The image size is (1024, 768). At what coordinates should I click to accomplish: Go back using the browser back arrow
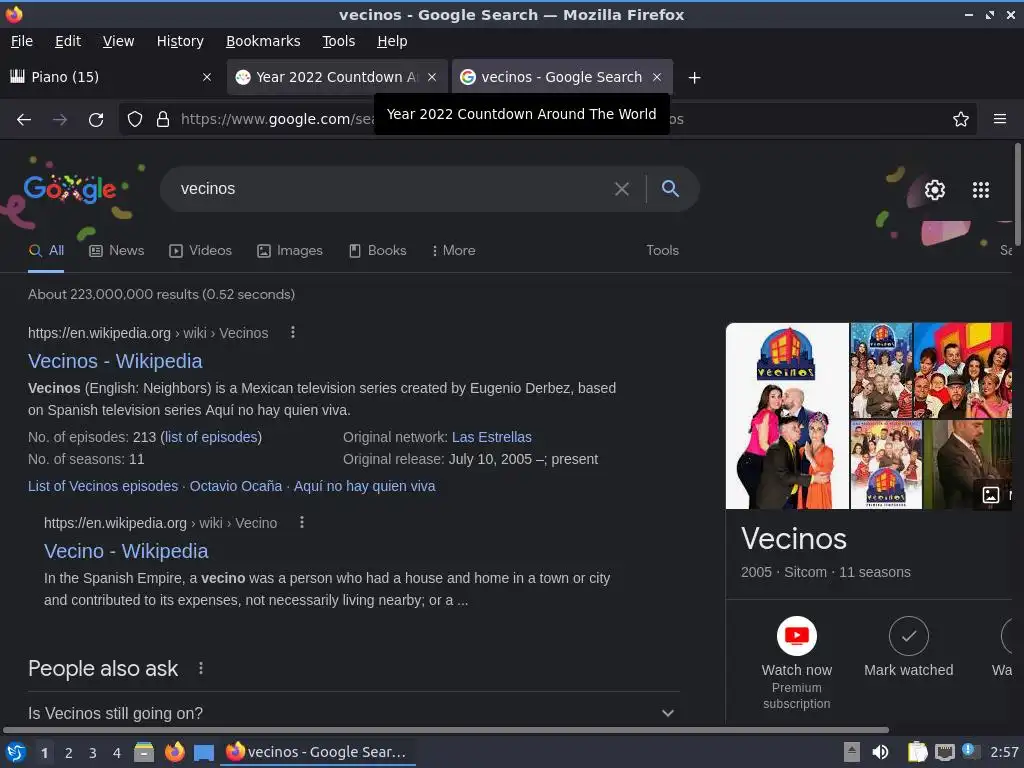pyautogui.click(x=24, y=120)
